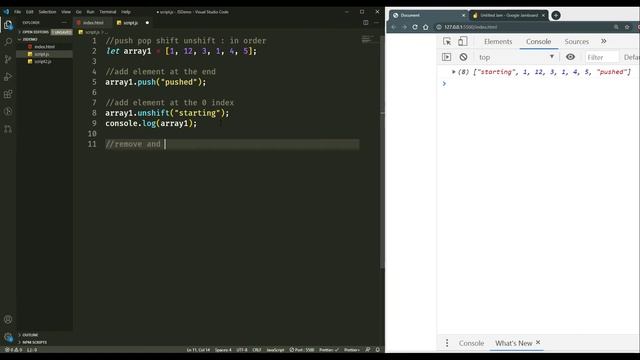Click the Chrome address bar URL
Image resolution: width=640 pixels, height=360 pixels.
point(471,27)
